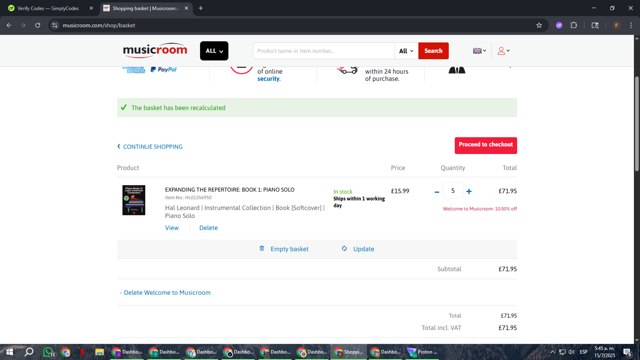The height and width of the screenshot is (360, 640).
Task: Expand the black ALL categories dropdown
Action: tap(214, 51)
